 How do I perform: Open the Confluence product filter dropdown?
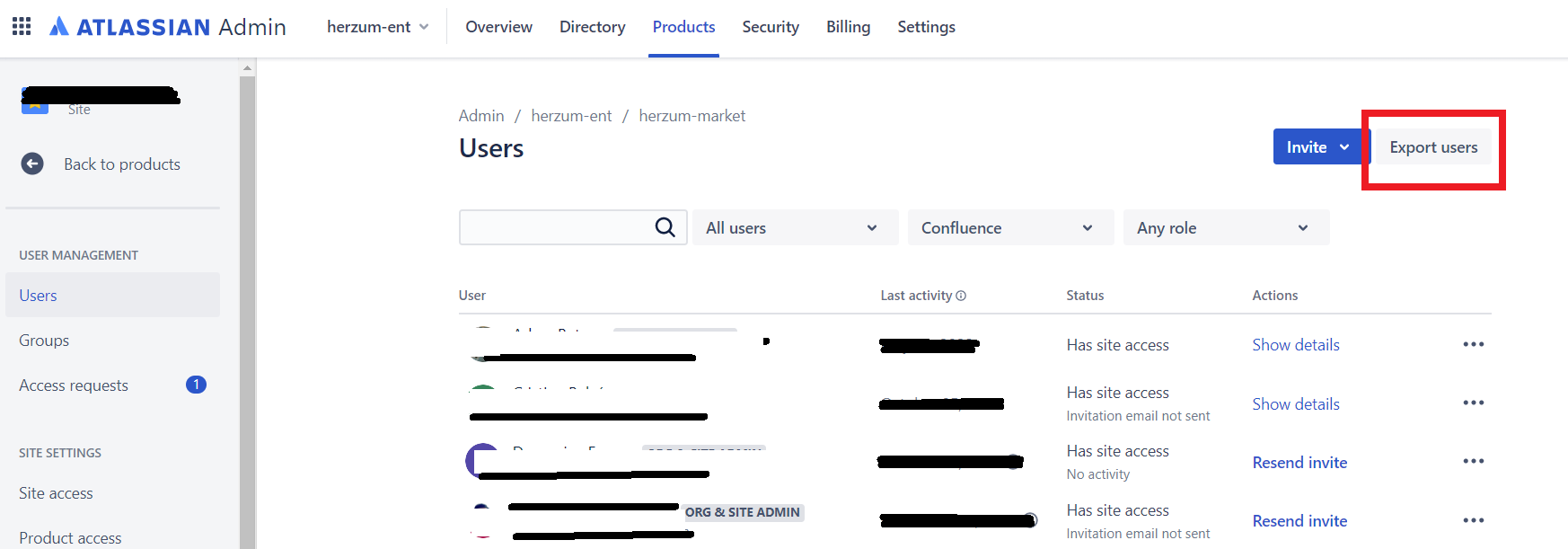pos(1010,227)
